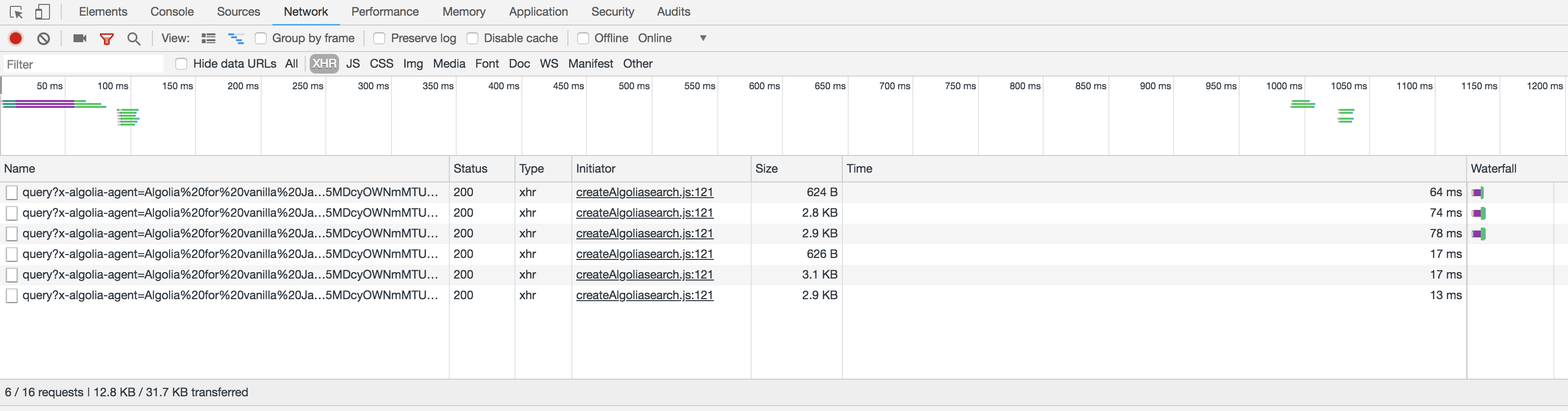
Task: Open network search magnifier
Action: (134, 38)
